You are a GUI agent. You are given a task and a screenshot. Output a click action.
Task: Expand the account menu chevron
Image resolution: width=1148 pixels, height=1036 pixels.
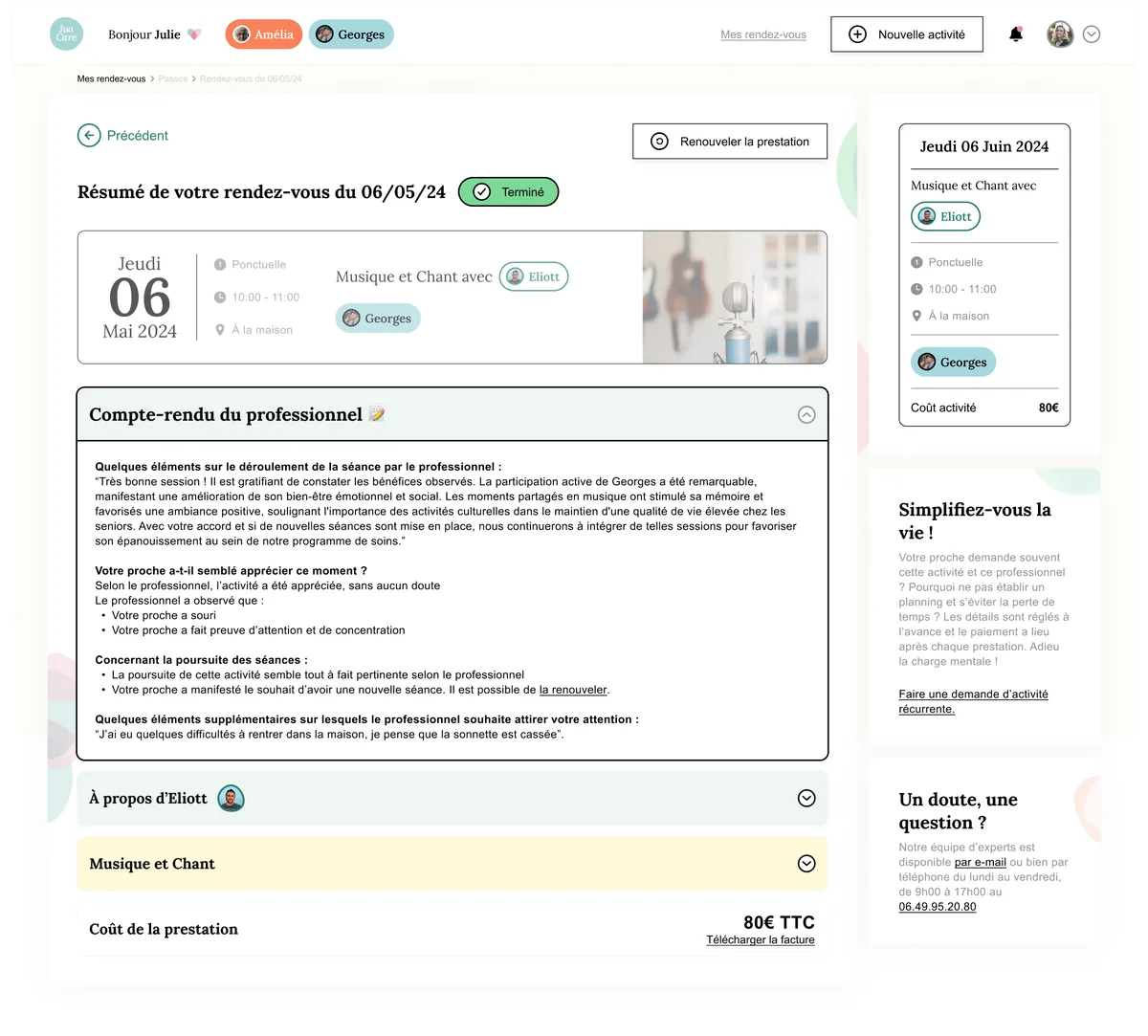coord(1092,34)
